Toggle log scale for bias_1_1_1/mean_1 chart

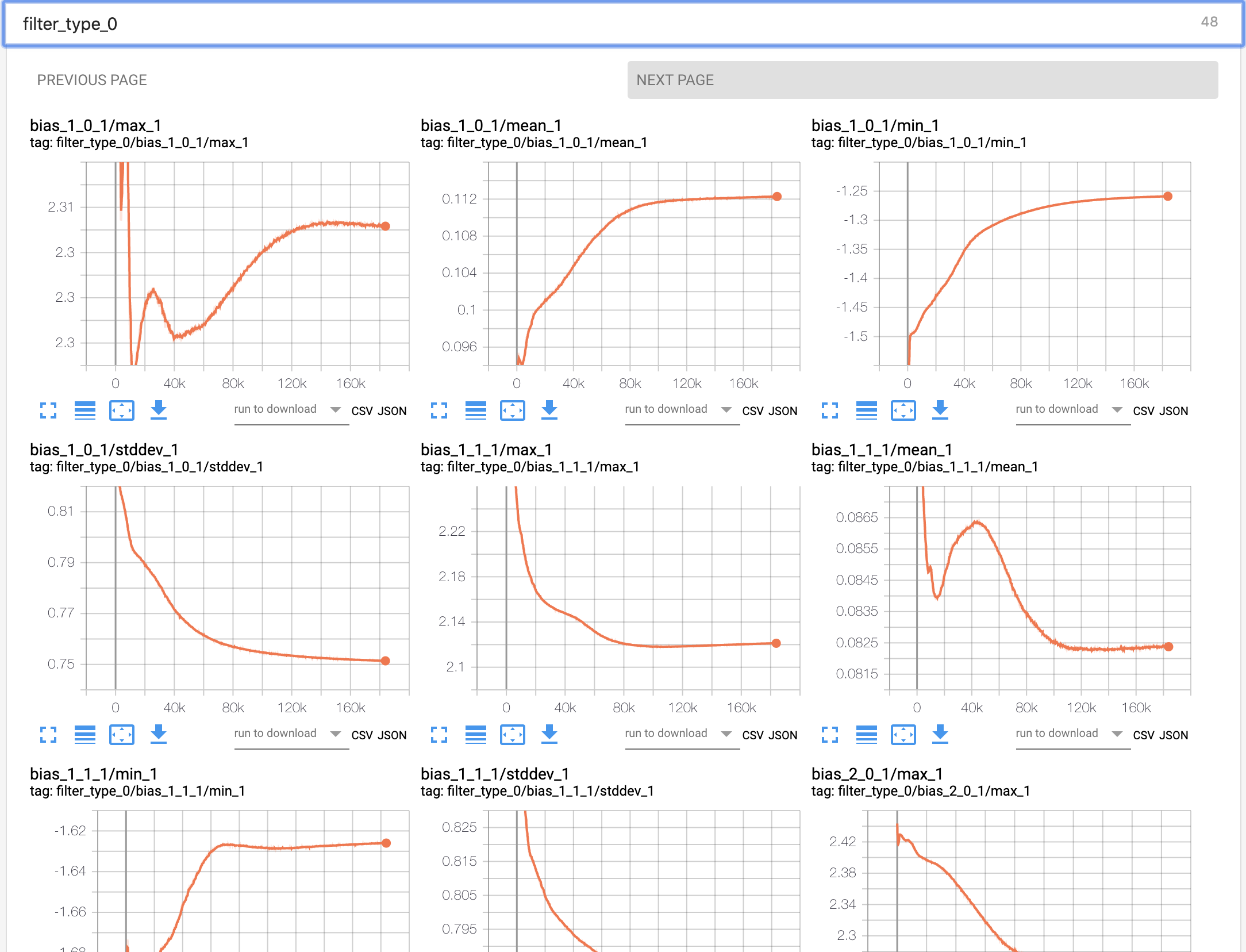point(866,735)
